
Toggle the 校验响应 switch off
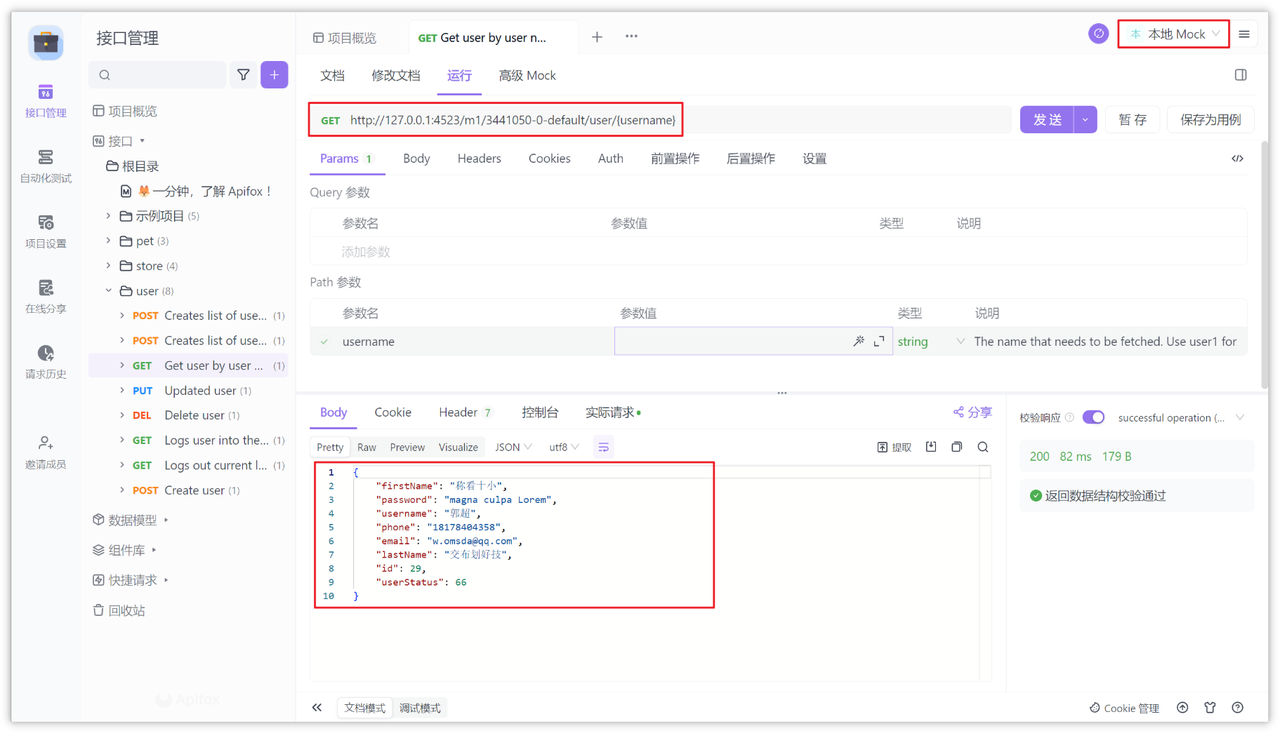pyautogui.click(x=1093, y=417)
